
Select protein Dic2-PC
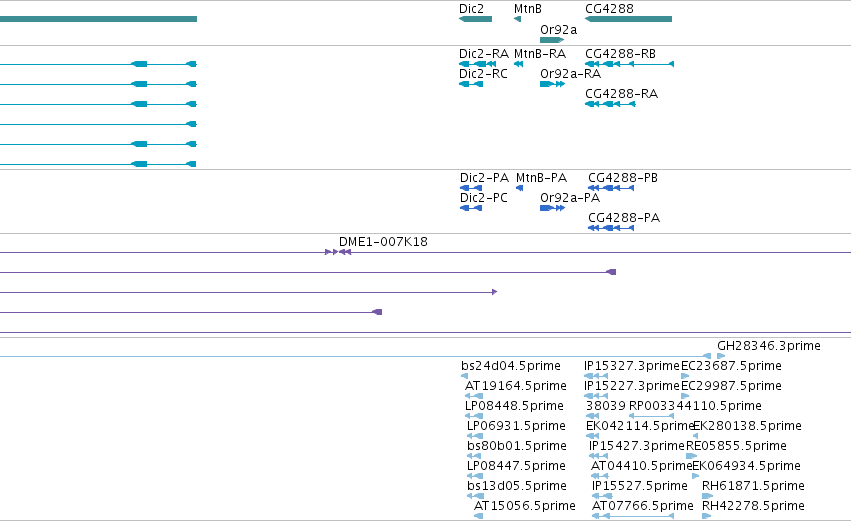pos(484,198)
